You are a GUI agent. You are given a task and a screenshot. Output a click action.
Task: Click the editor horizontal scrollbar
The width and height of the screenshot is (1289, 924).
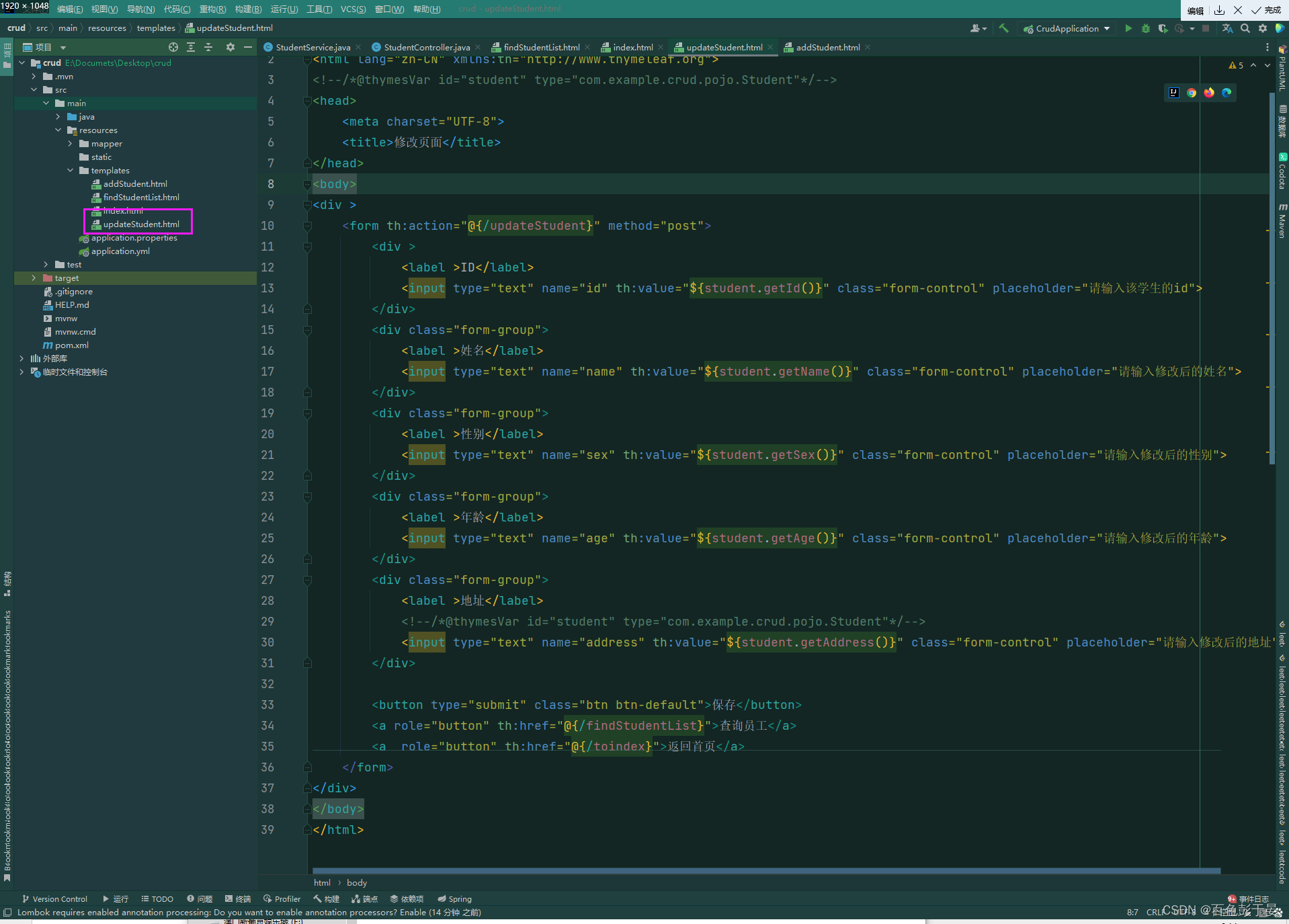point(767,870)
